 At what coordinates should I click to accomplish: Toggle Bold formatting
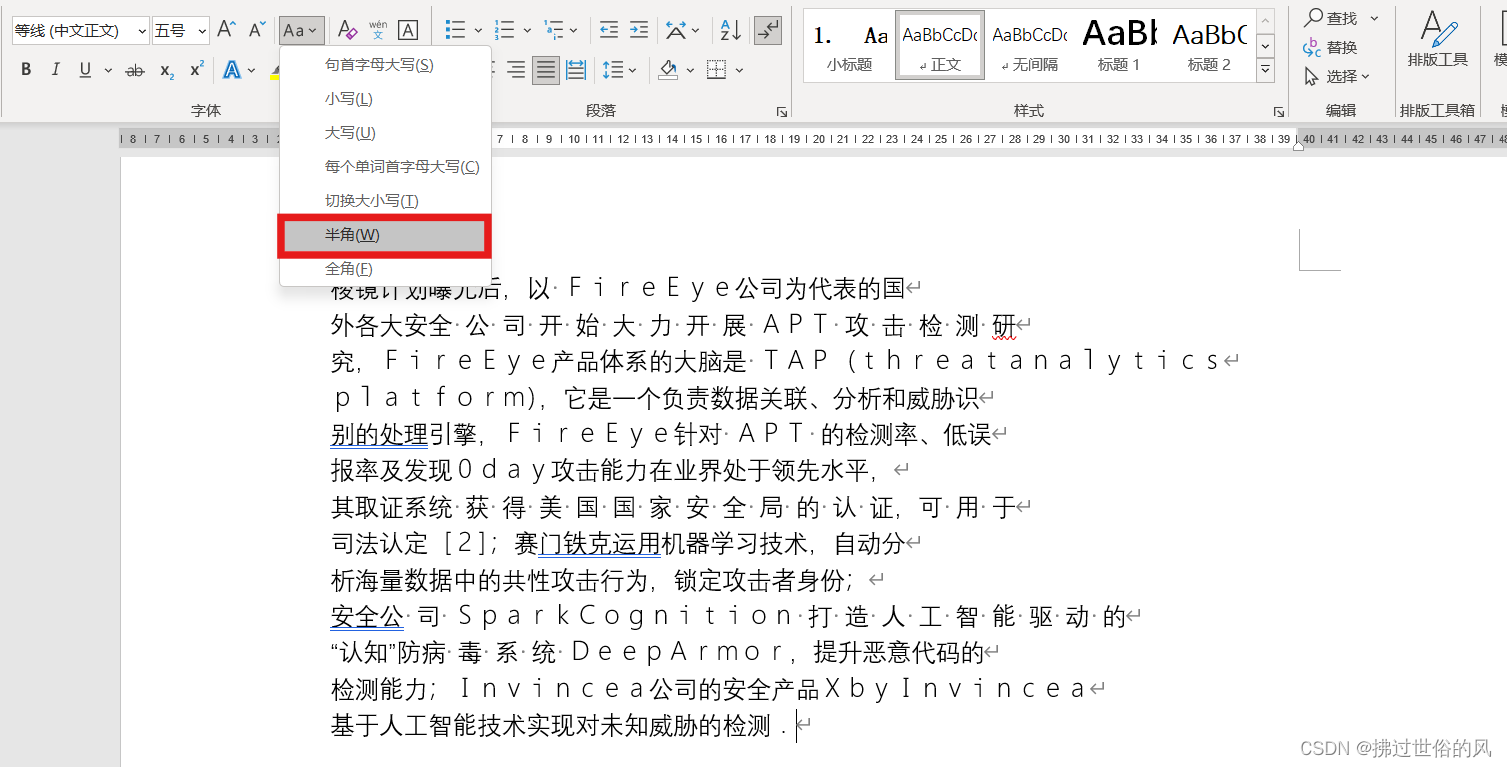point(26,70)
